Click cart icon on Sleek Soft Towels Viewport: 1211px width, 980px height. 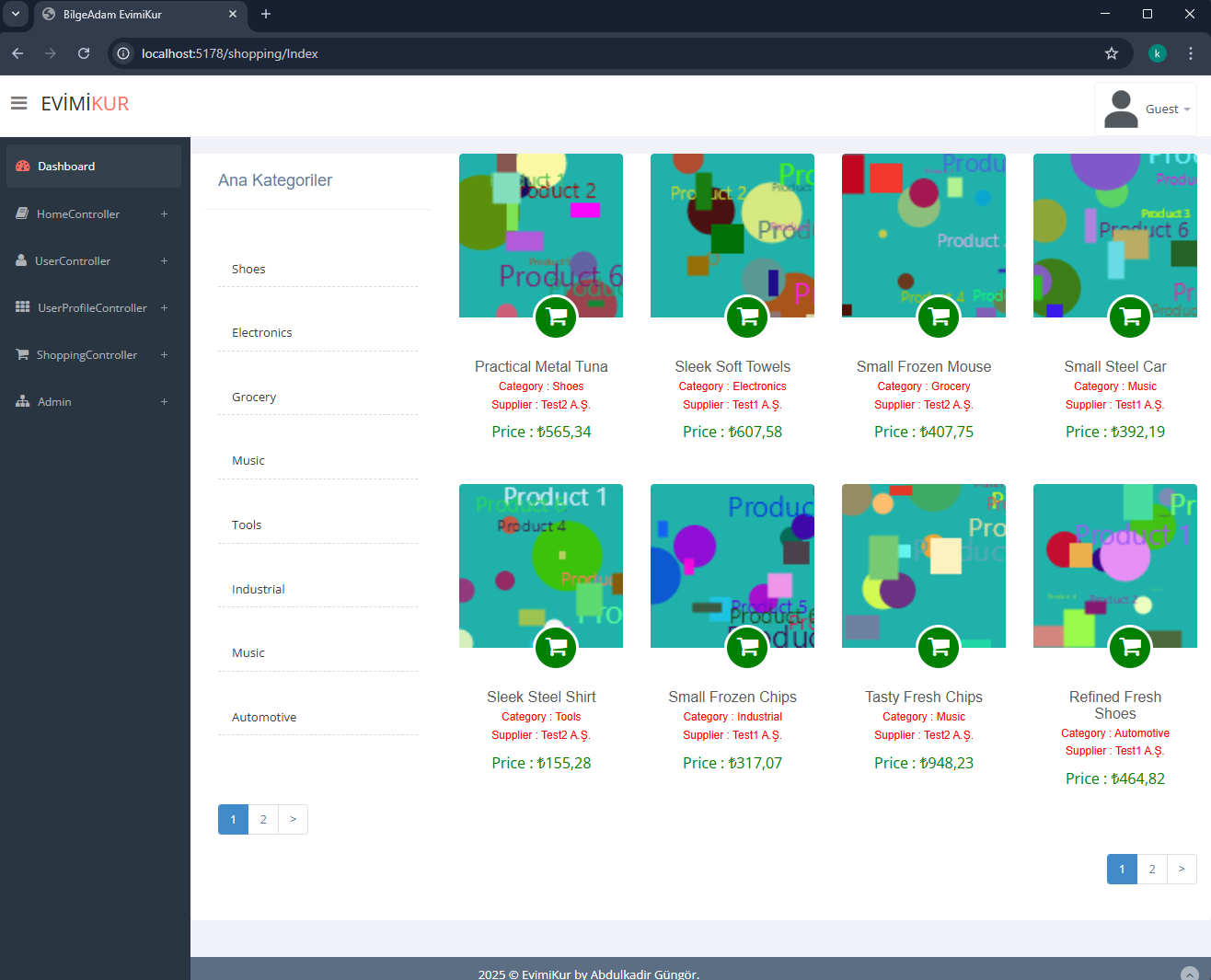tap(747, 317)
